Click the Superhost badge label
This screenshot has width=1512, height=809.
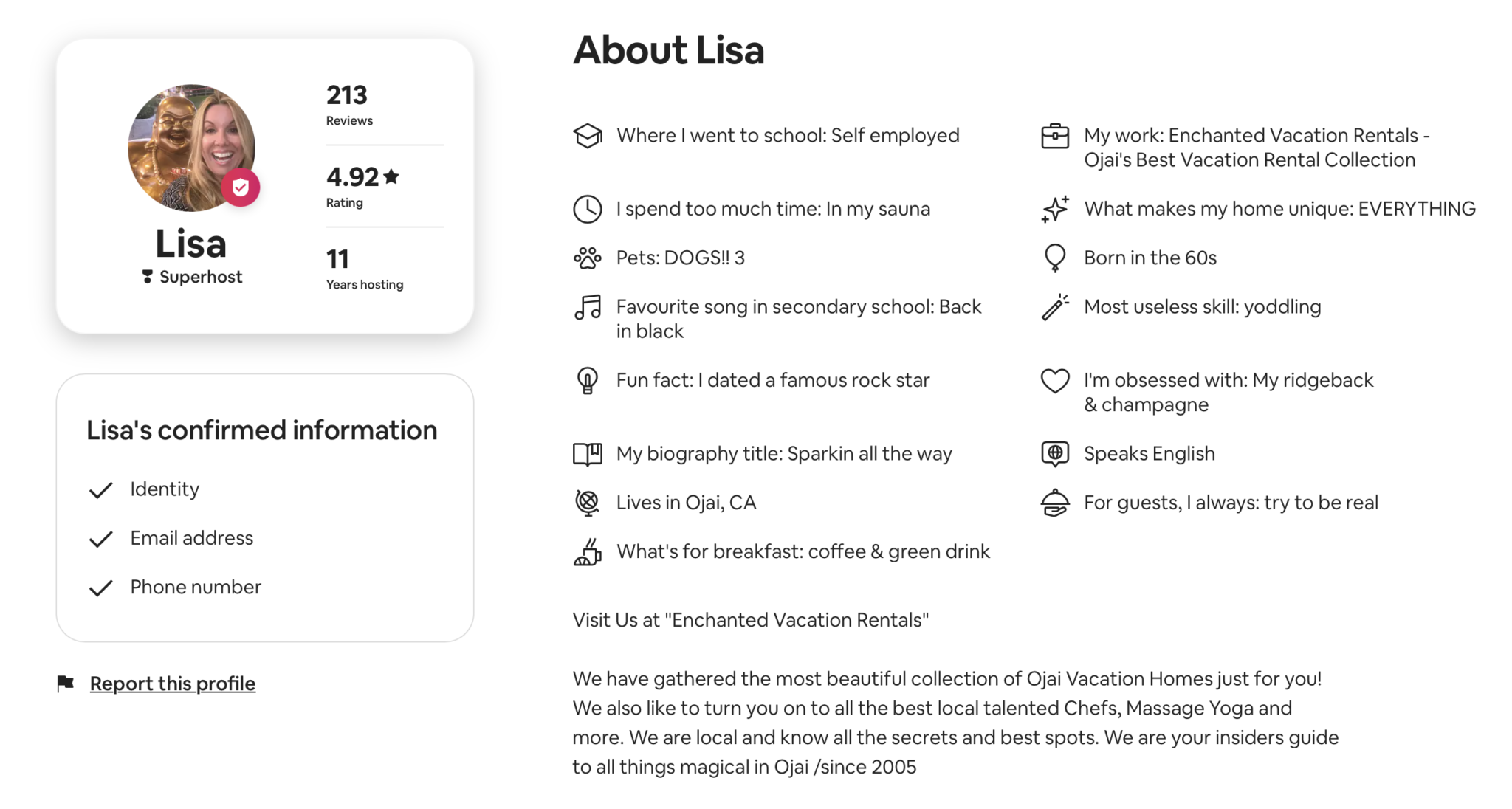pos(190,277)
